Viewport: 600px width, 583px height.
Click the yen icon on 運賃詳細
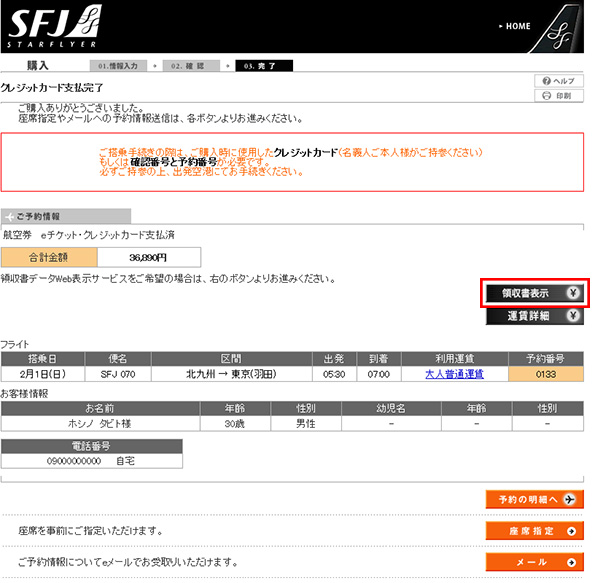(571, 316)
